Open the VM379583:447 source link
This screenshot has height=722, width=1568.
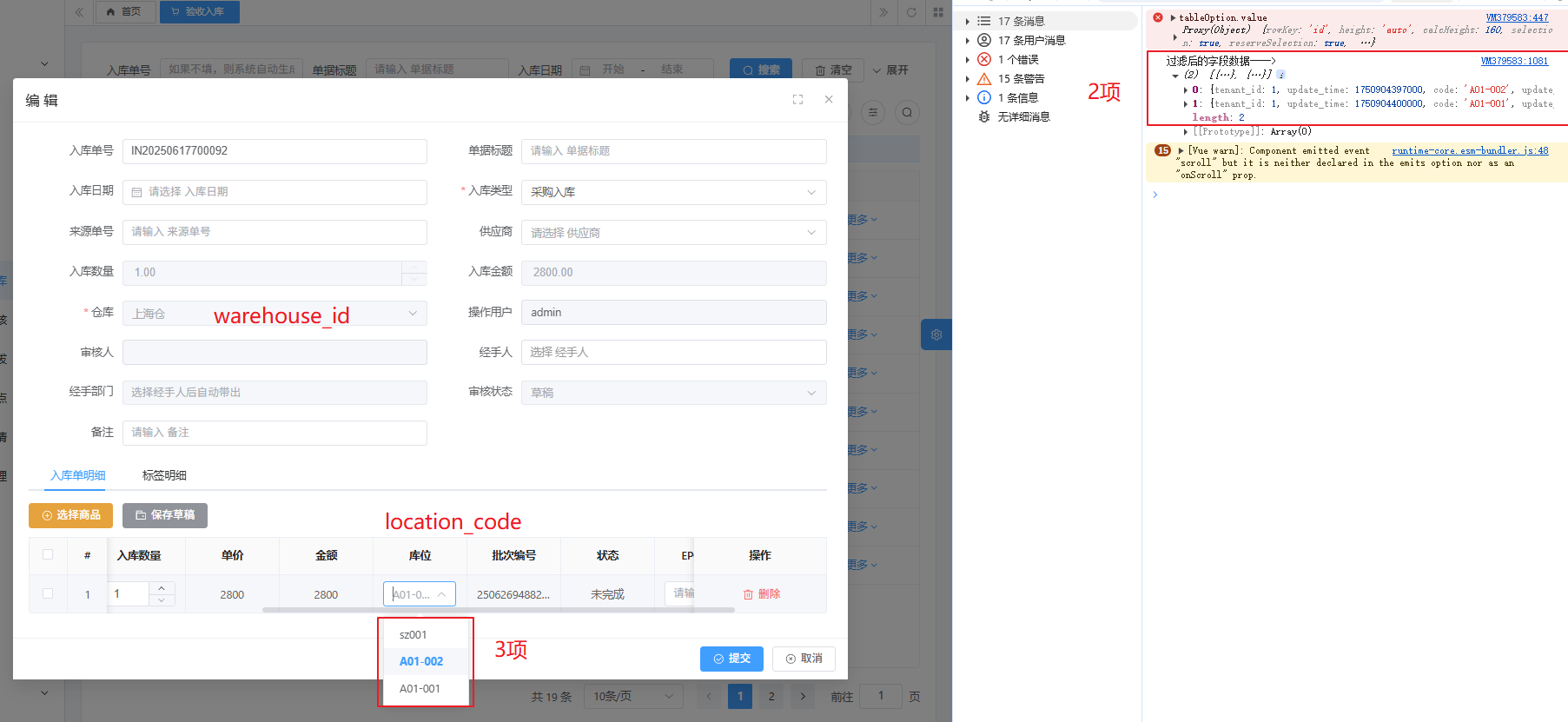click(1517, 17)
